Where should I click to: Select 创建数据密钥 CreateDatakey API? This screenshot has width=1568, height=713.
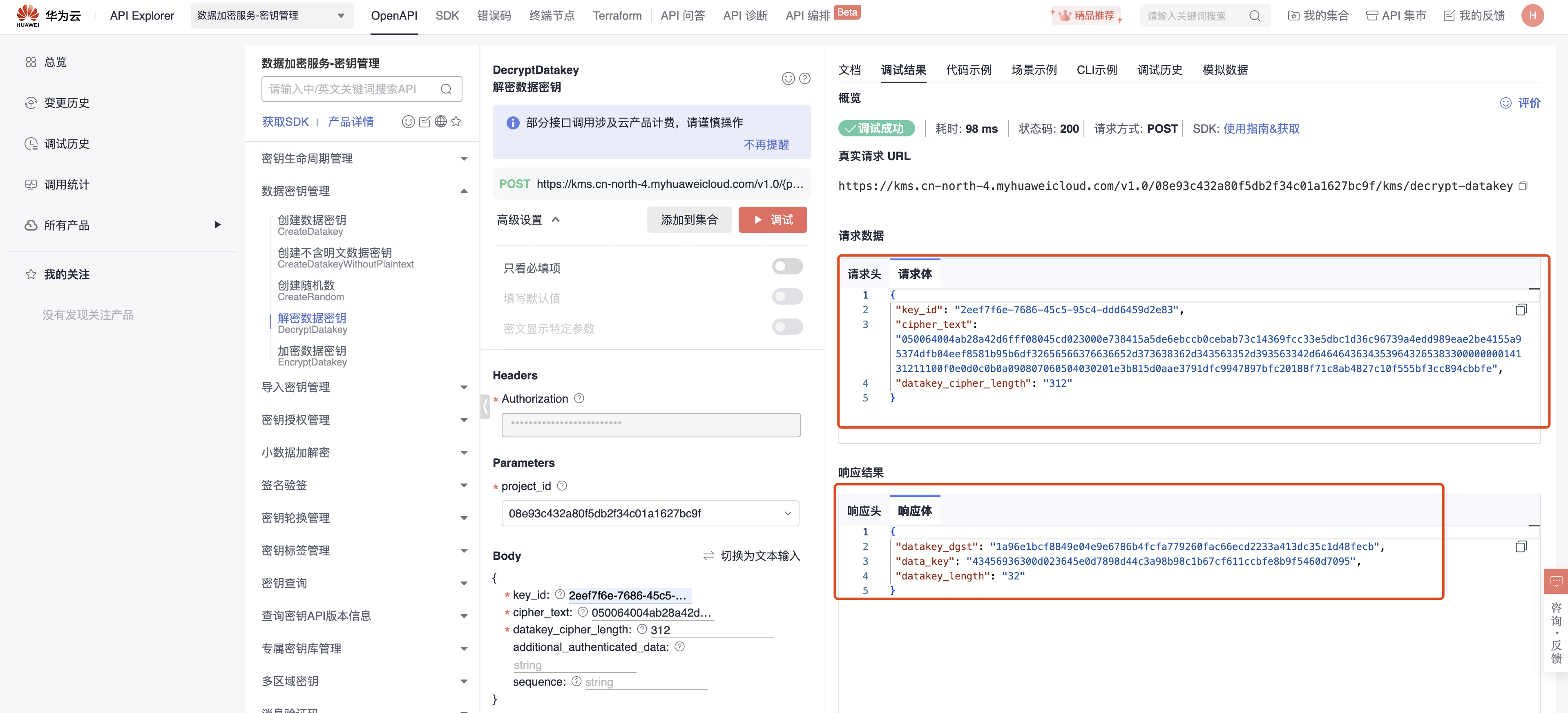click(312, 225)
